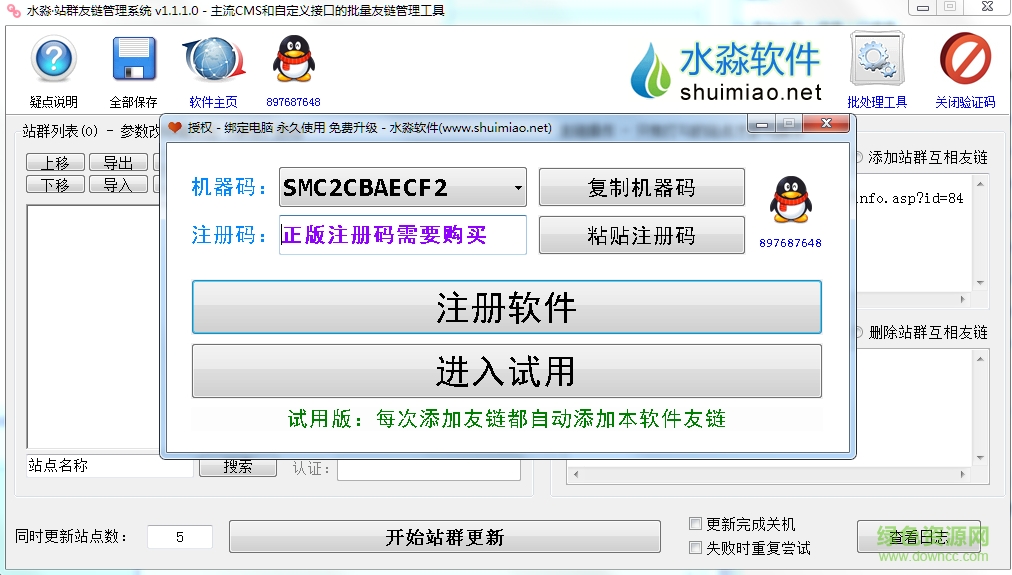The height and width of the screenshot is (575, 1012).
Task: Open the 疑点说明 help icon
Action: (x=54, y=59)
